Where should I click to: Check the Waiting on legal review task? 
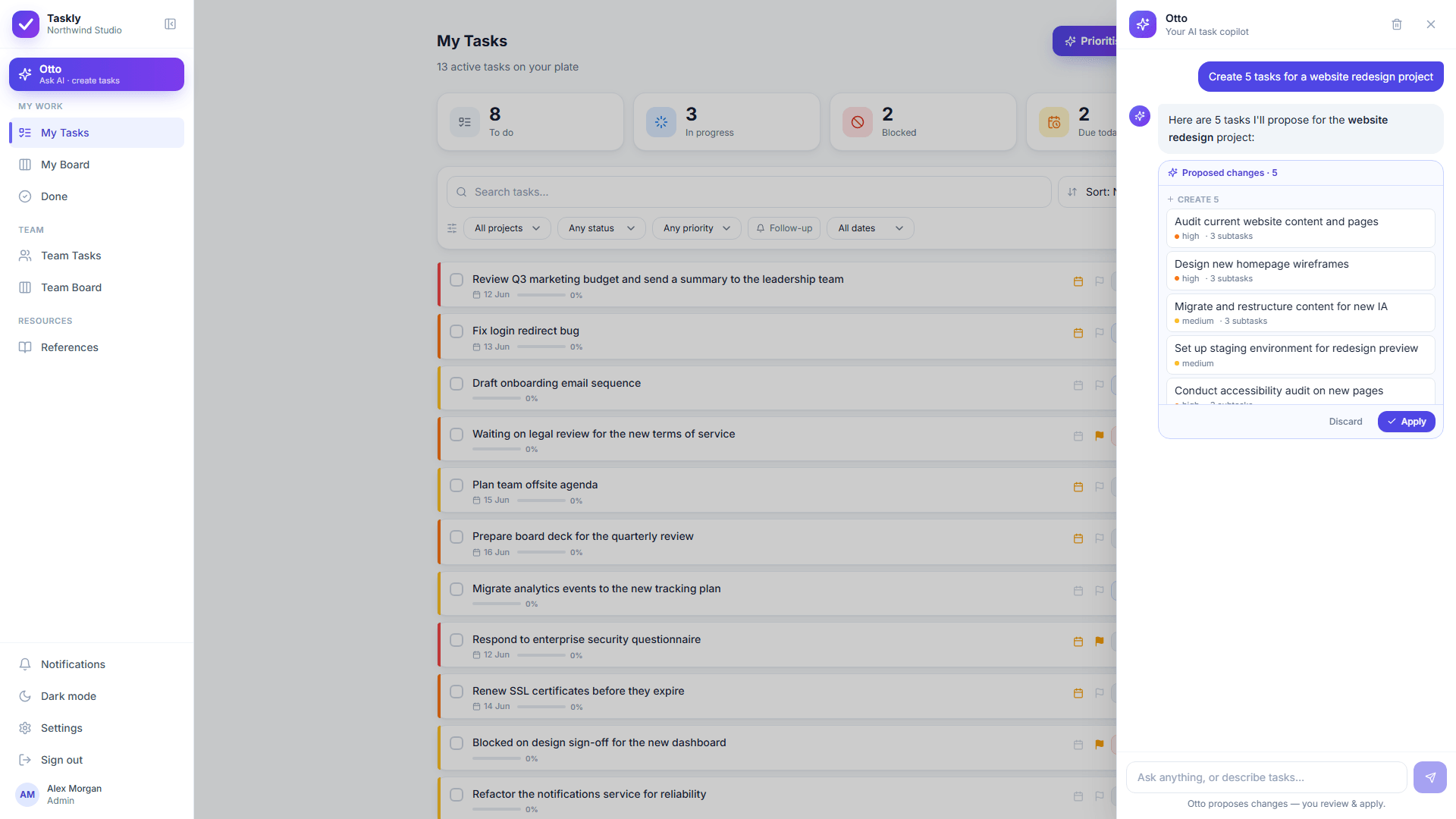click(x=457, y=435)
